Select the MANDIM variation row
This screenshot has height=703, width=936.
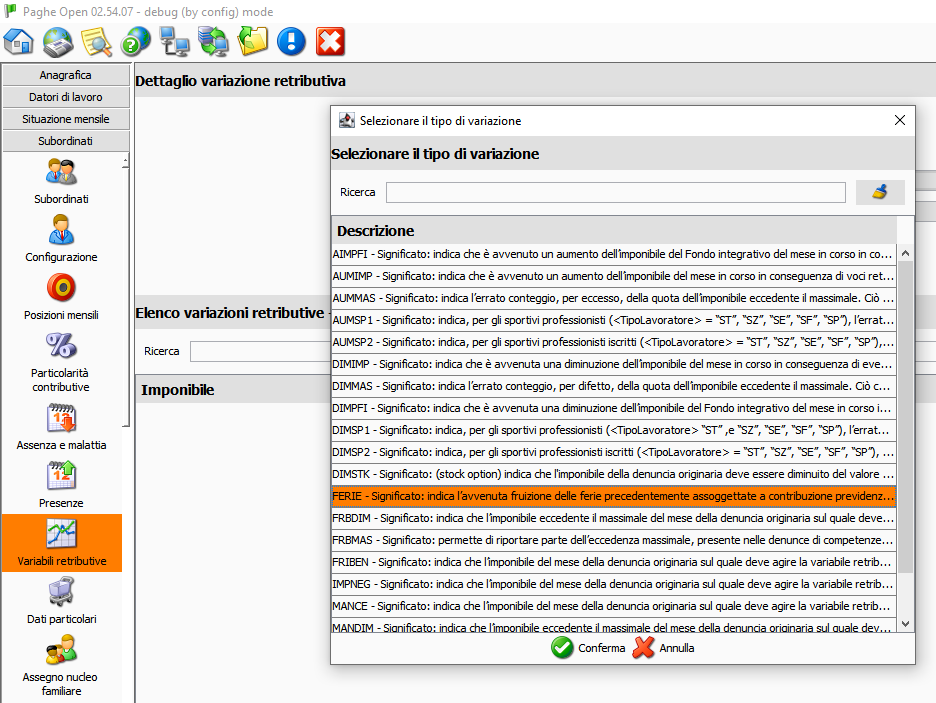(x=614, y=626)
